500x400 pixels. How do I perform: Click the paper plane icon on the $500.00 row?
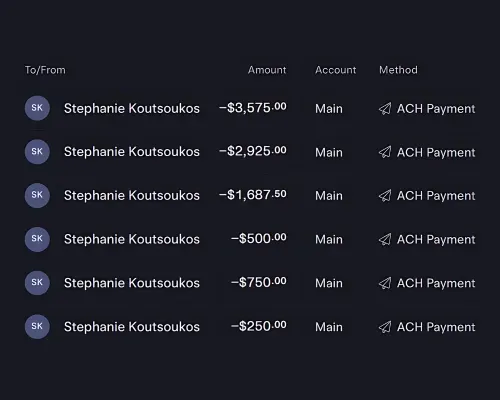point(385,239)
